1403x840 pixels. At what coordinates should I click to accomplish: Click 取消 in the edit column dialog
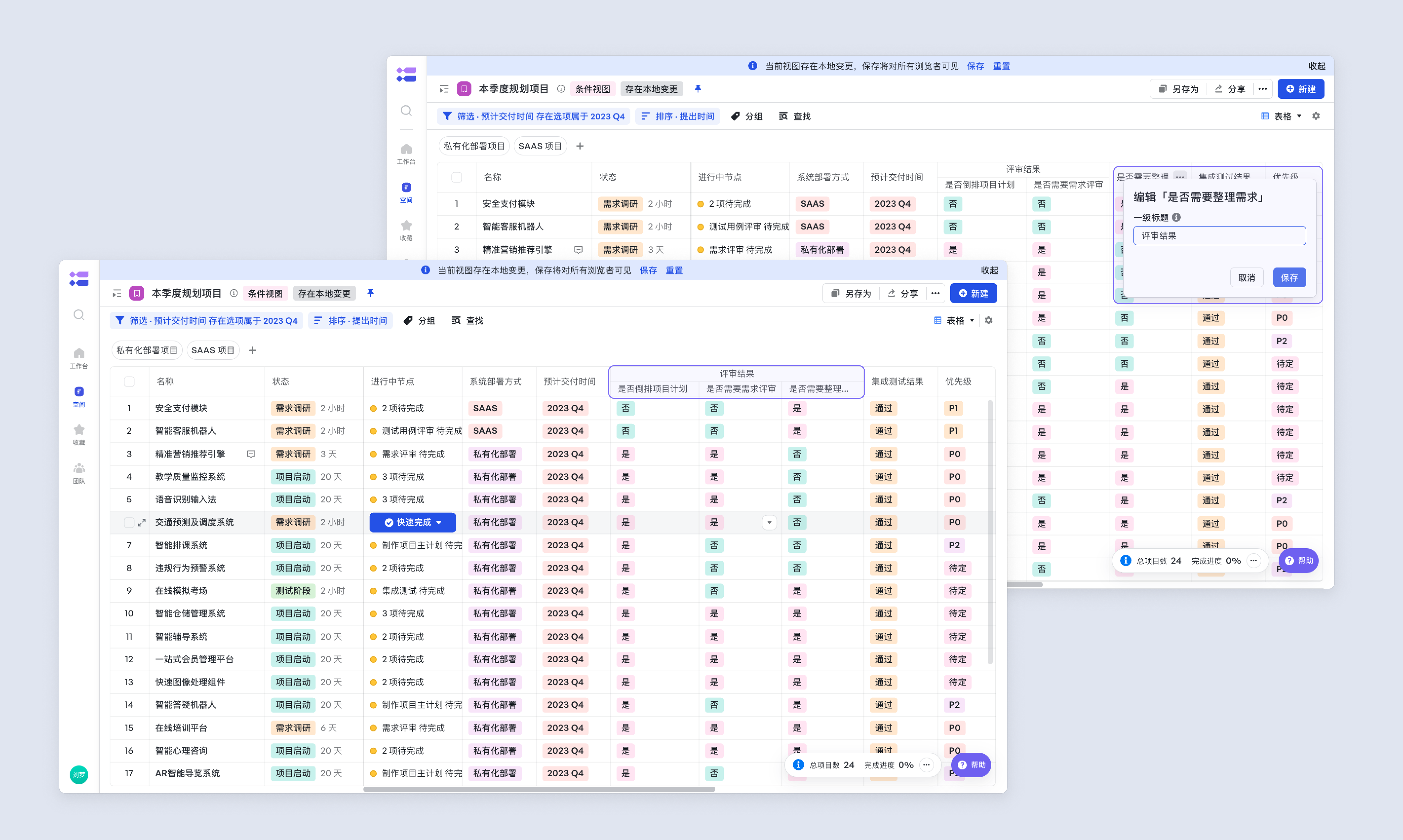click(x=1246, y=277)
